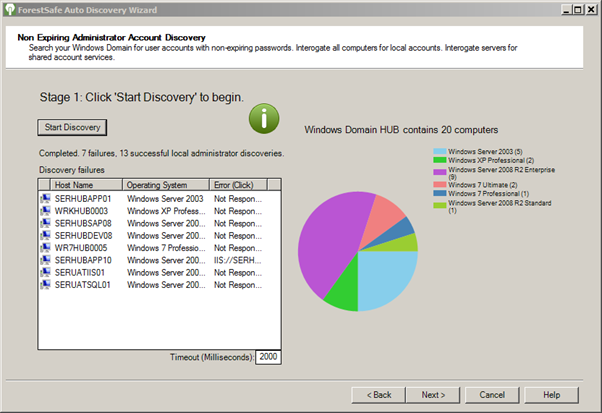Select host name SERHUBAPP10

(x=83, y=260)
